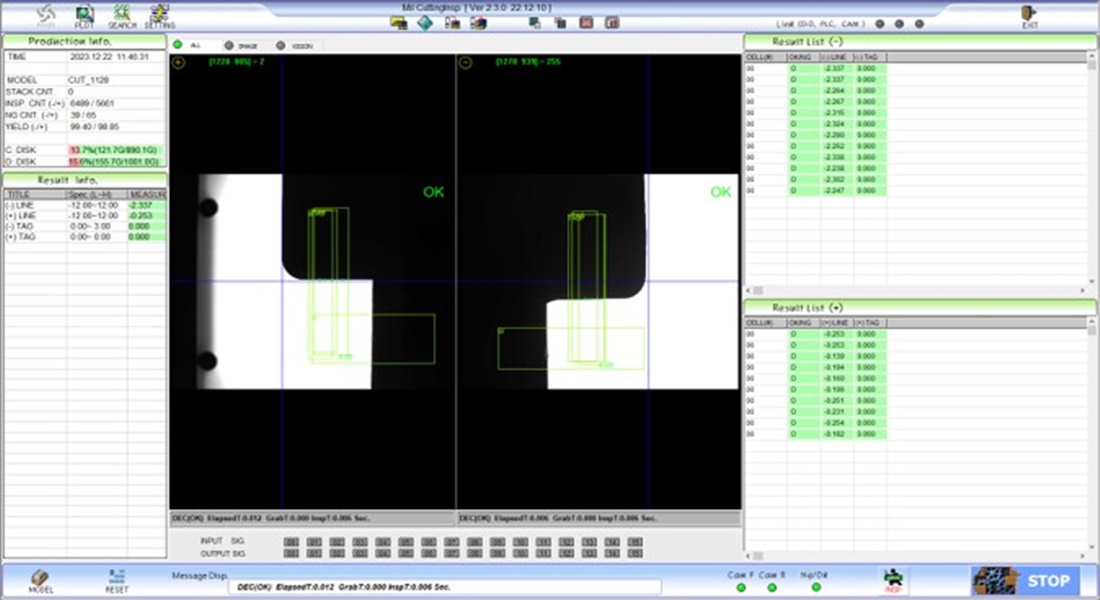1100x600 pixels.
Task: Click the Result List (-) panel header
Action: point(920,41)
